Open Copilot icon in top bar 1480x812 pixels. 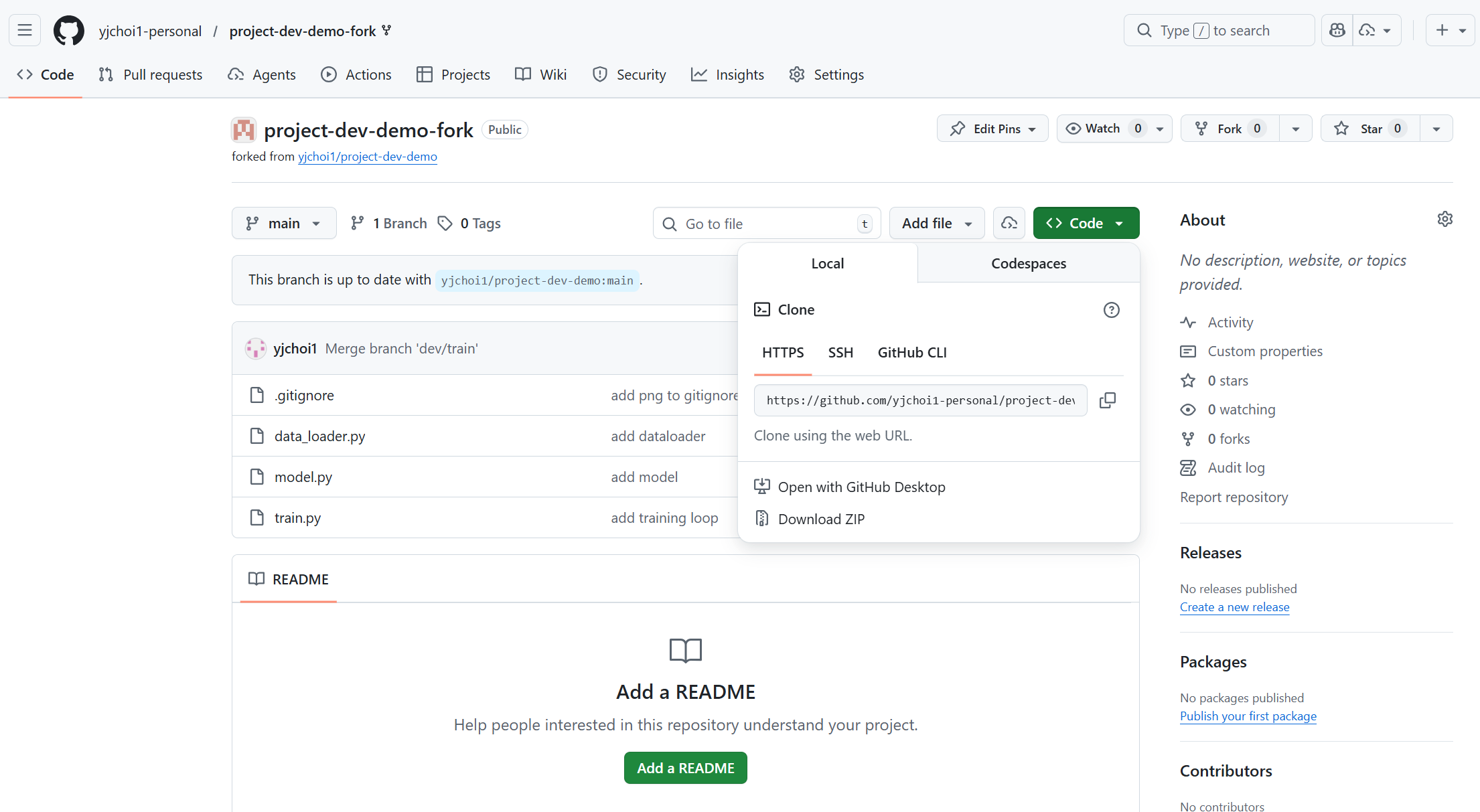tap(1337, 31)
